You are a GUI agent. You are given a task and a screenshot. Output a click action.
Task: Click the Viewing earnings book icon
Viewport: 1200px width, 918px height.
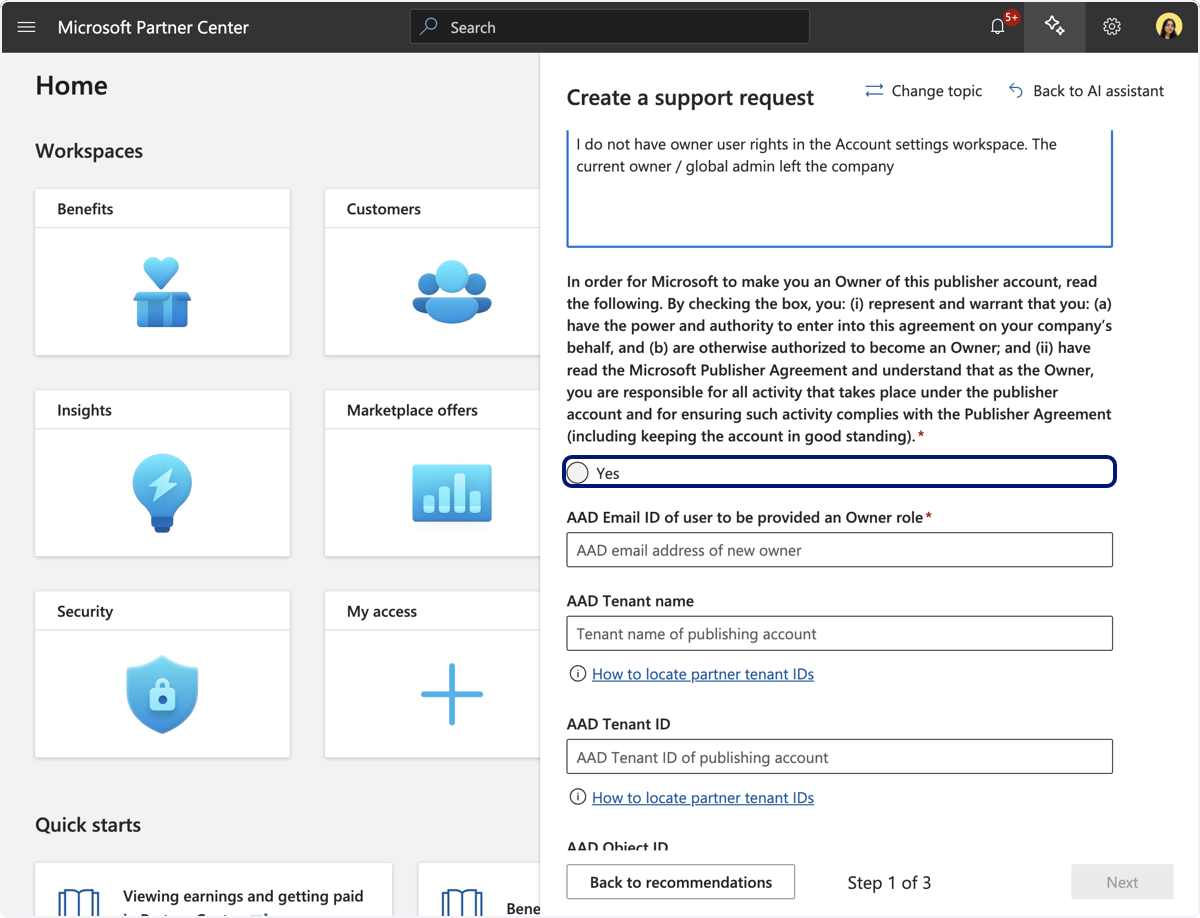pos(79,902)
